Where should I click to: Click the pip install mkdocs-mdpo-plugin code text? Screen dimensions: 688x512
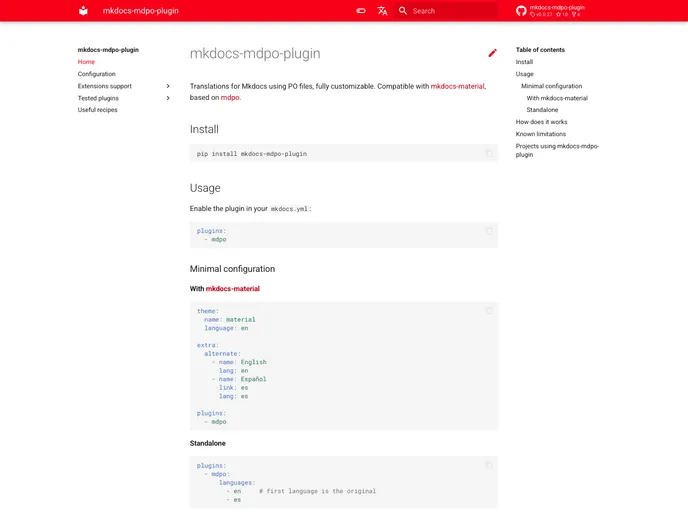pyautogui.click(x=252, y=154)
